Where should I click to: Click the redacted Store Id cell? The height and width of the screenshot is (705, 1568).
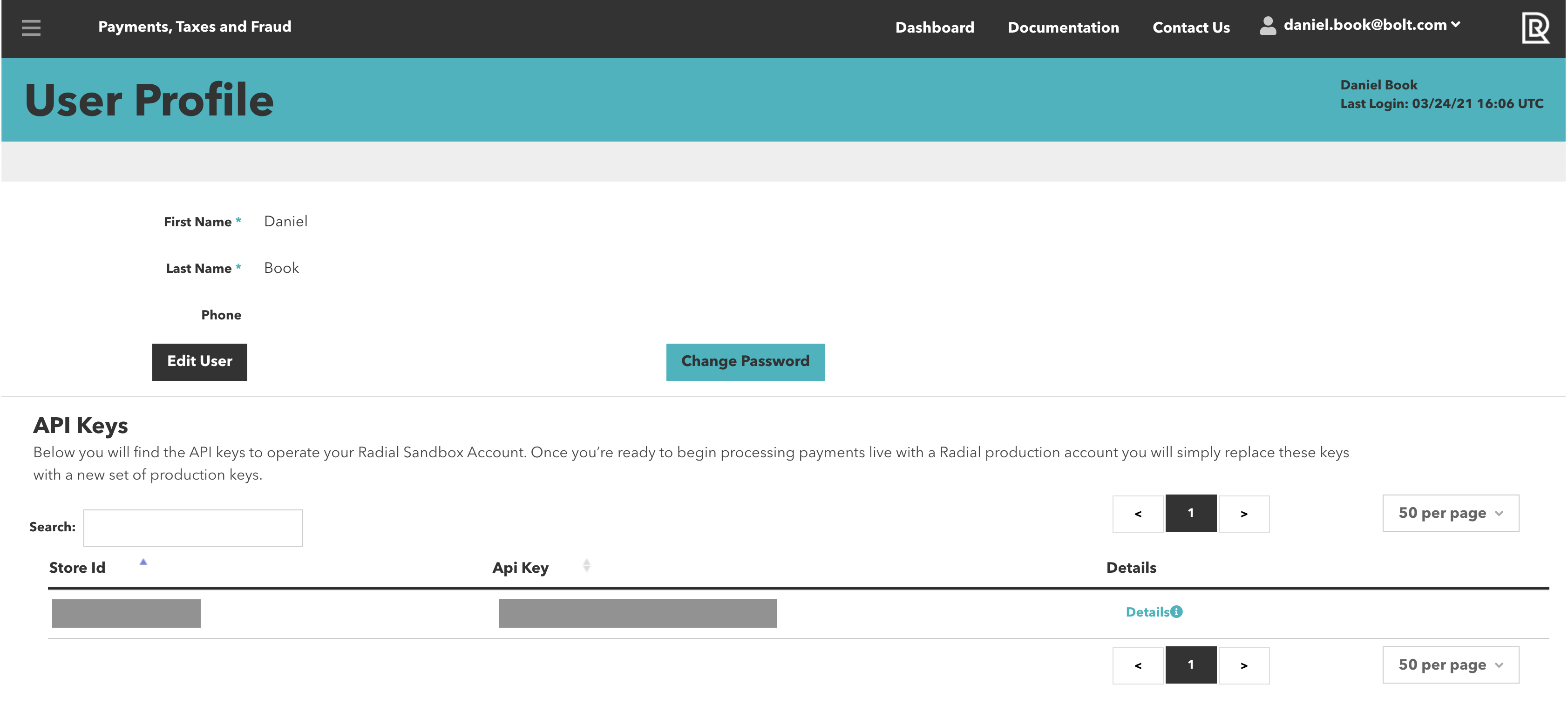[126, 613]
